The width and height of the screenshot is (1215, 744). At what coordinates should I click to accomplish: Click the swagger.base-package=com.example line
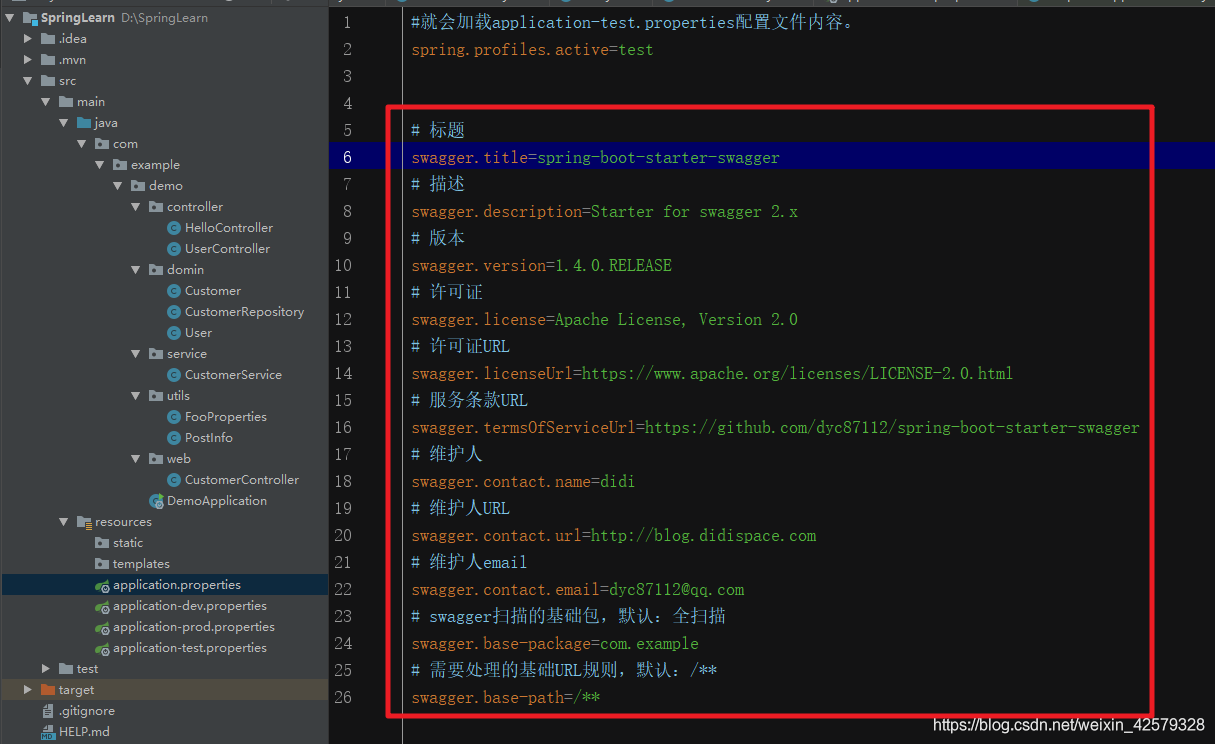point(555,643)
